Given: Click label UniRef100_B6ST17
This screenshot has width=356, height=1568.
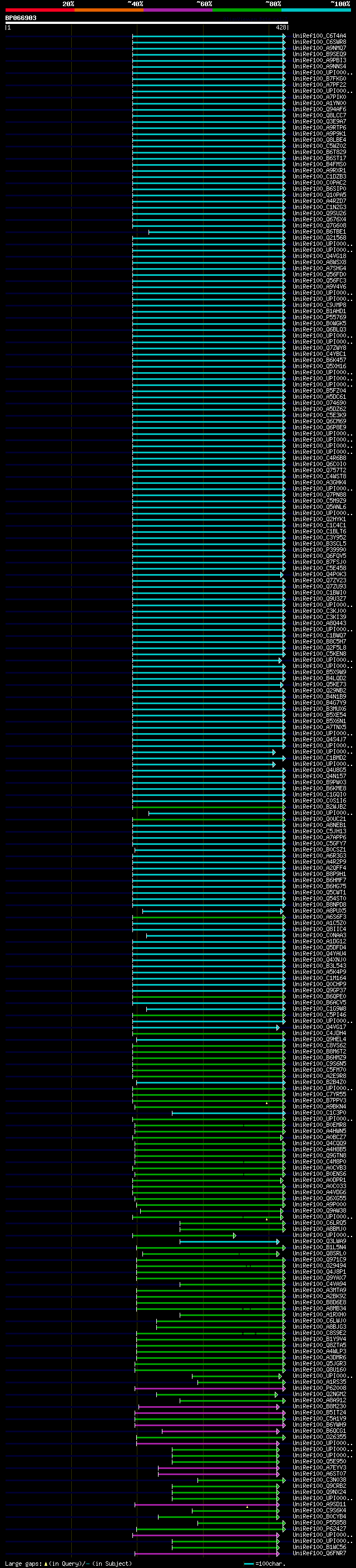Looking at the screenshot, I should (x=319, y=159).
